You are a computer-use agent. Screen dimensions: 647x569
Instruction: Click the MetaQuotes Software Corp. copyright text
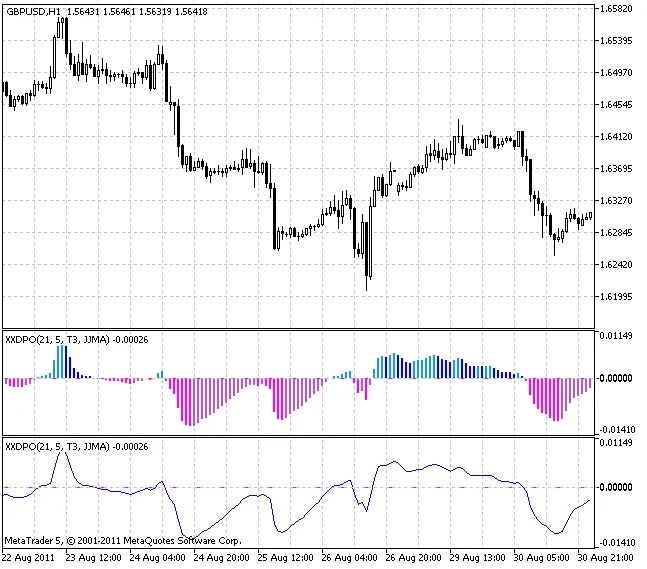tap(123, 541)
